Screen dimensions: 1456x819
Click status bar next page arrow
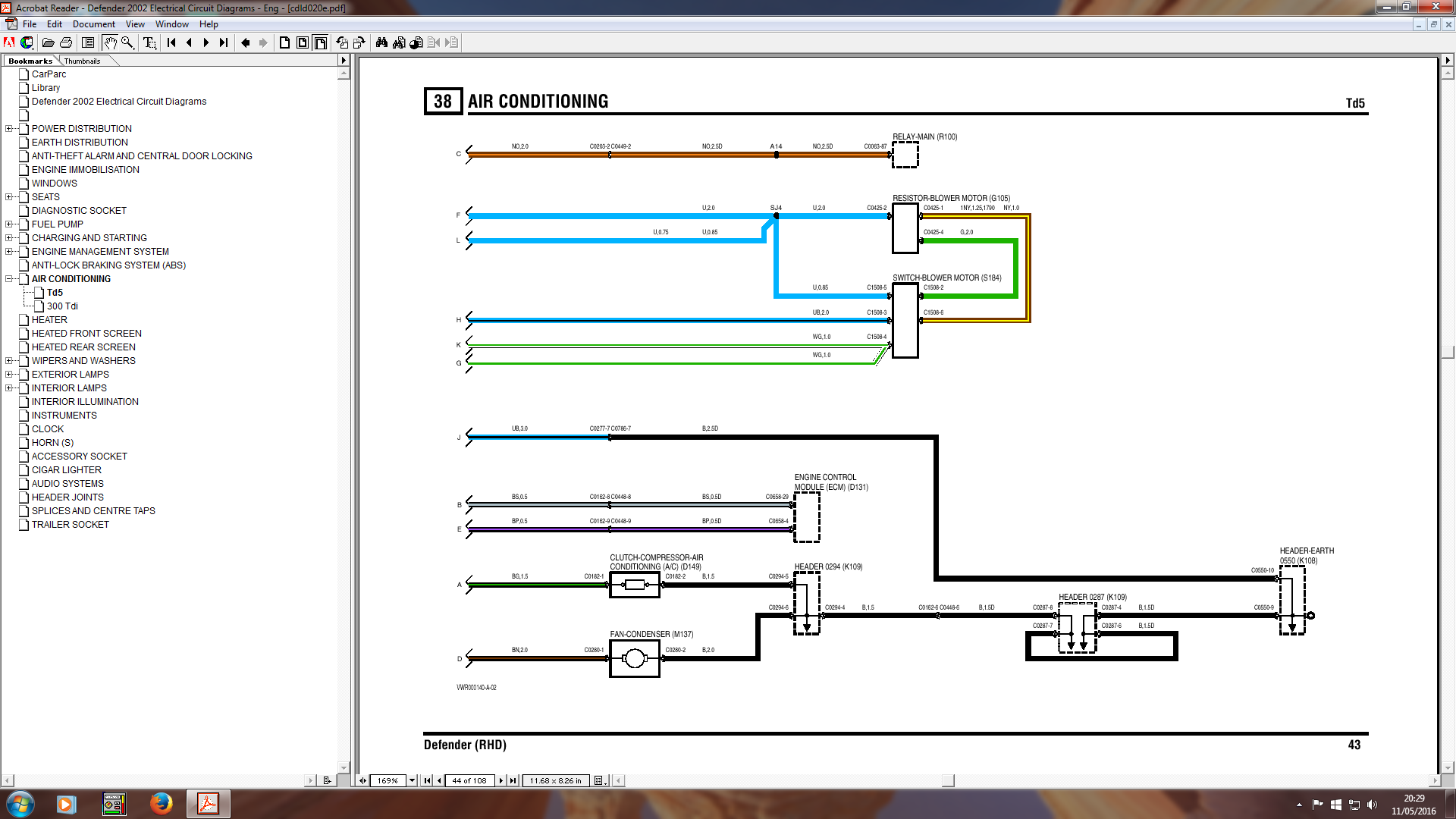coord(501,780)
